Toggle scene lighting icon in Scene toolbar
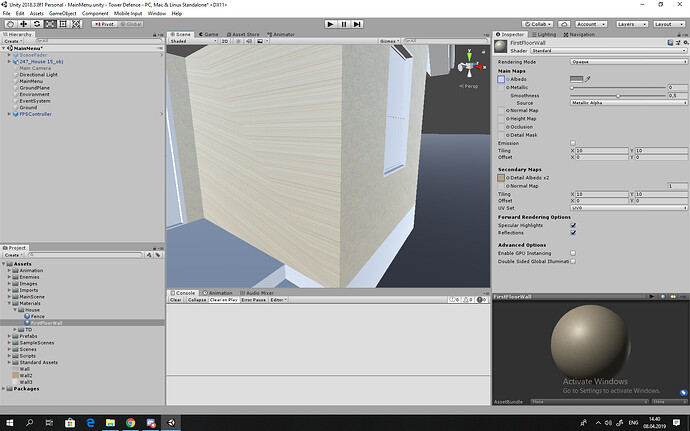Viewport: 690px width, 431px height. point(238,41)
